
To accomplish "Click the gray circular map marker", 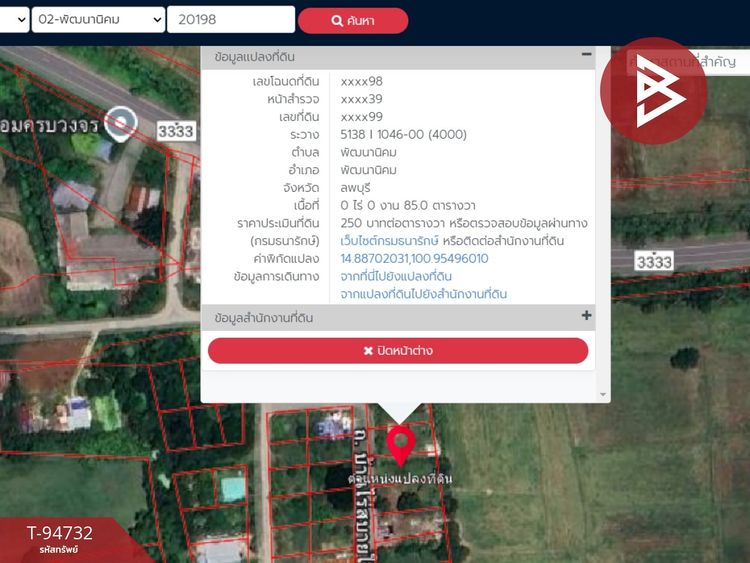I will click(122, 123).
